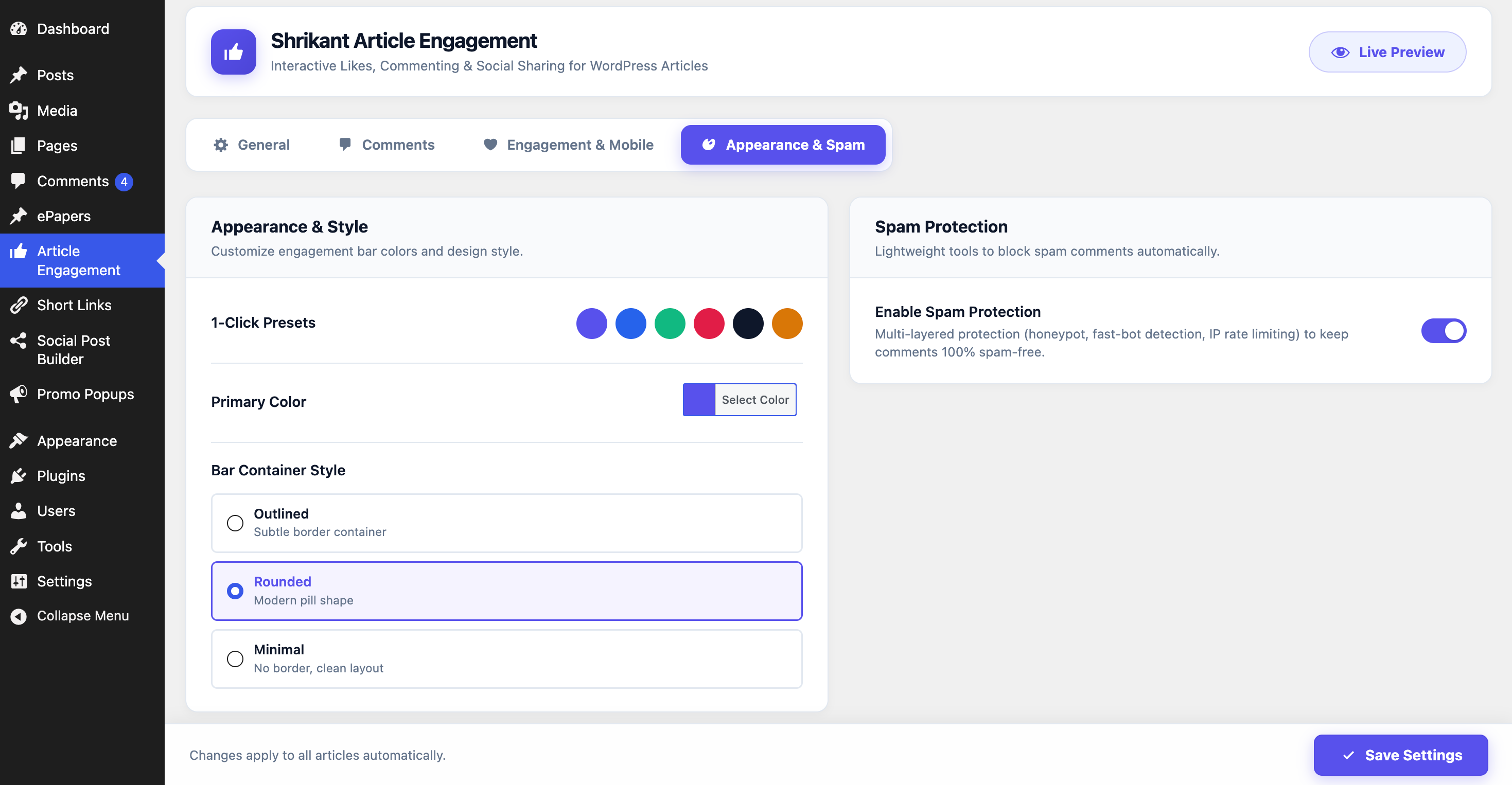Select the Outlined radio button
This screenshot has height=785, width=1512.
click(x=235, y=523)
